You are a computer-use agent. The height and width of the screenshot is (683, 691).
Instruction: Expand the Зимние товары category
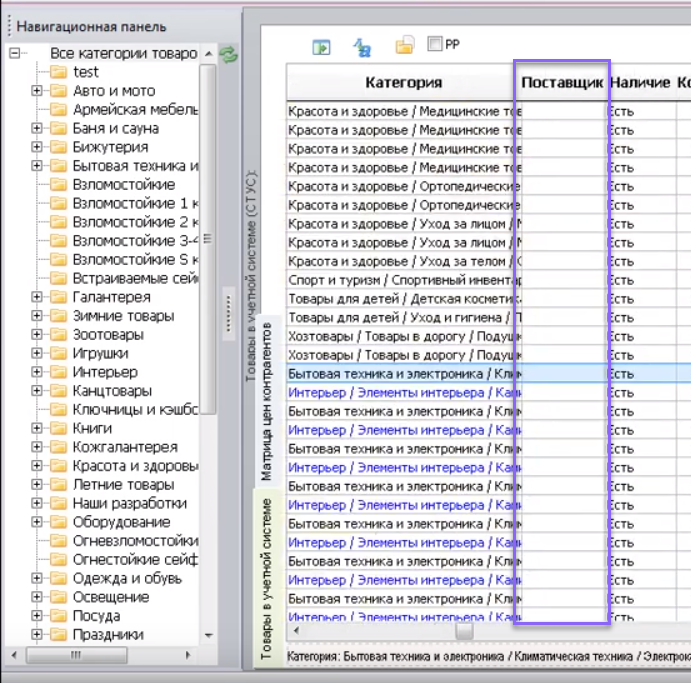37,316
